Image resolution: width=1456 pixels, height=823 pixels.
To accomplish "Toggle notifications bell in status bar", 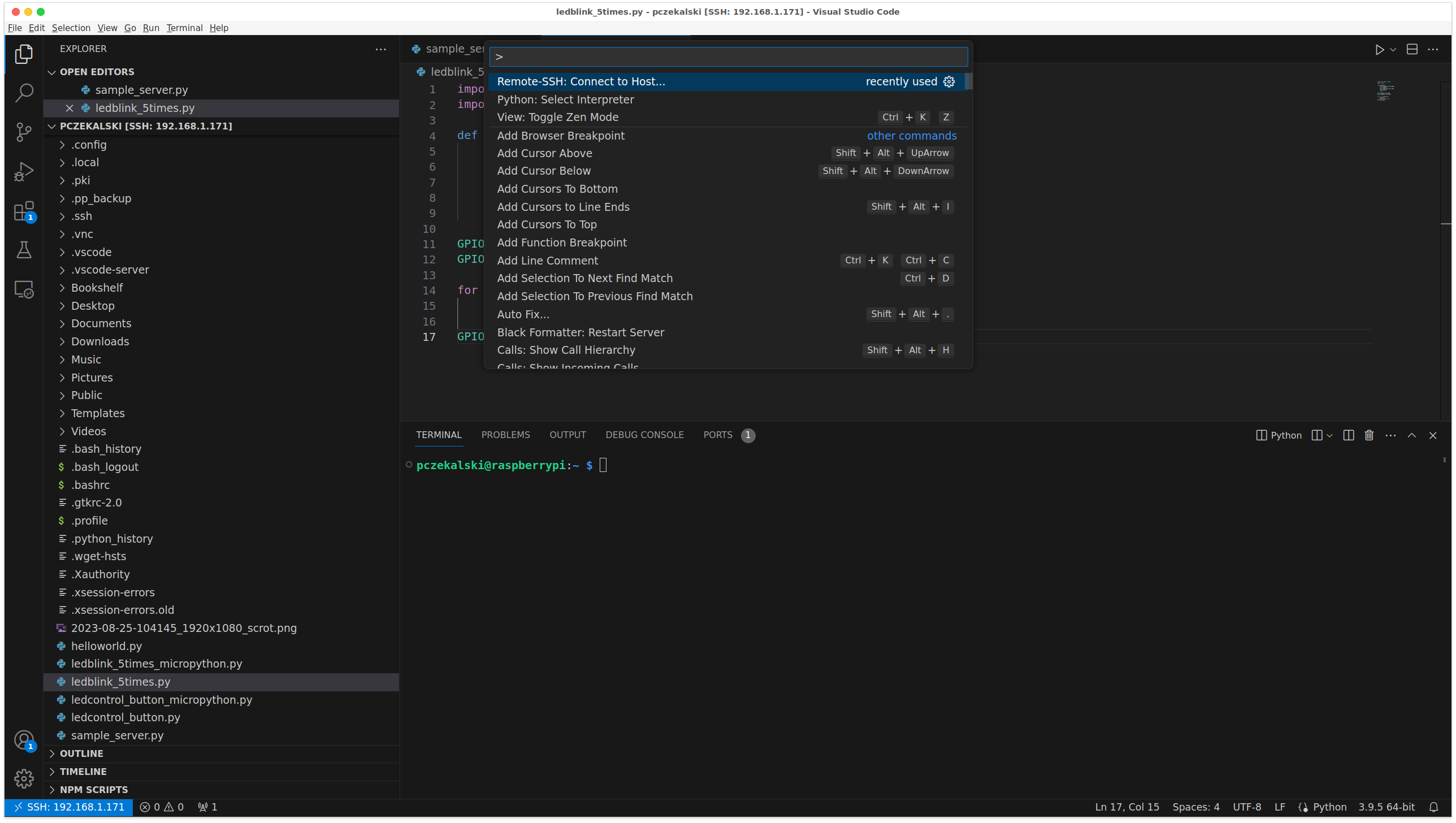I will tap(1433, 807).
